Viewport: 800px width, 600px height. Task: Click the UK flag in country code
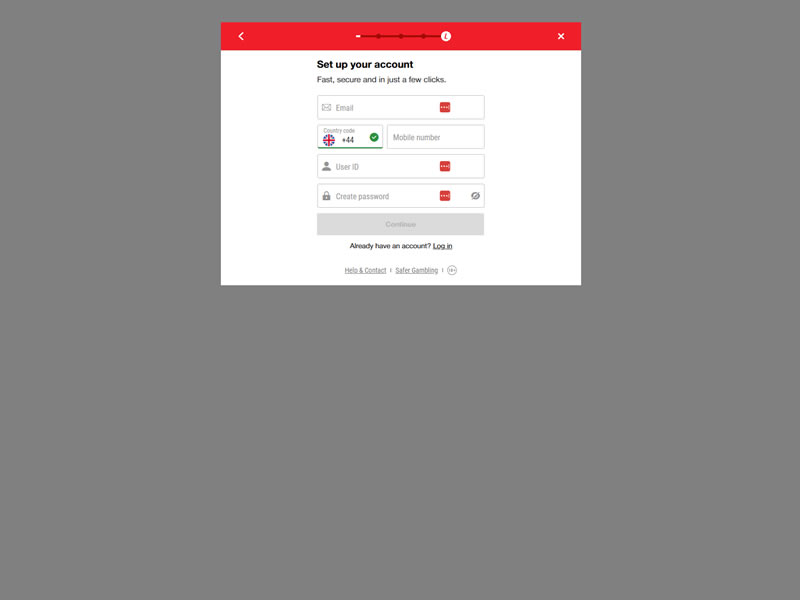coord(329,140)
